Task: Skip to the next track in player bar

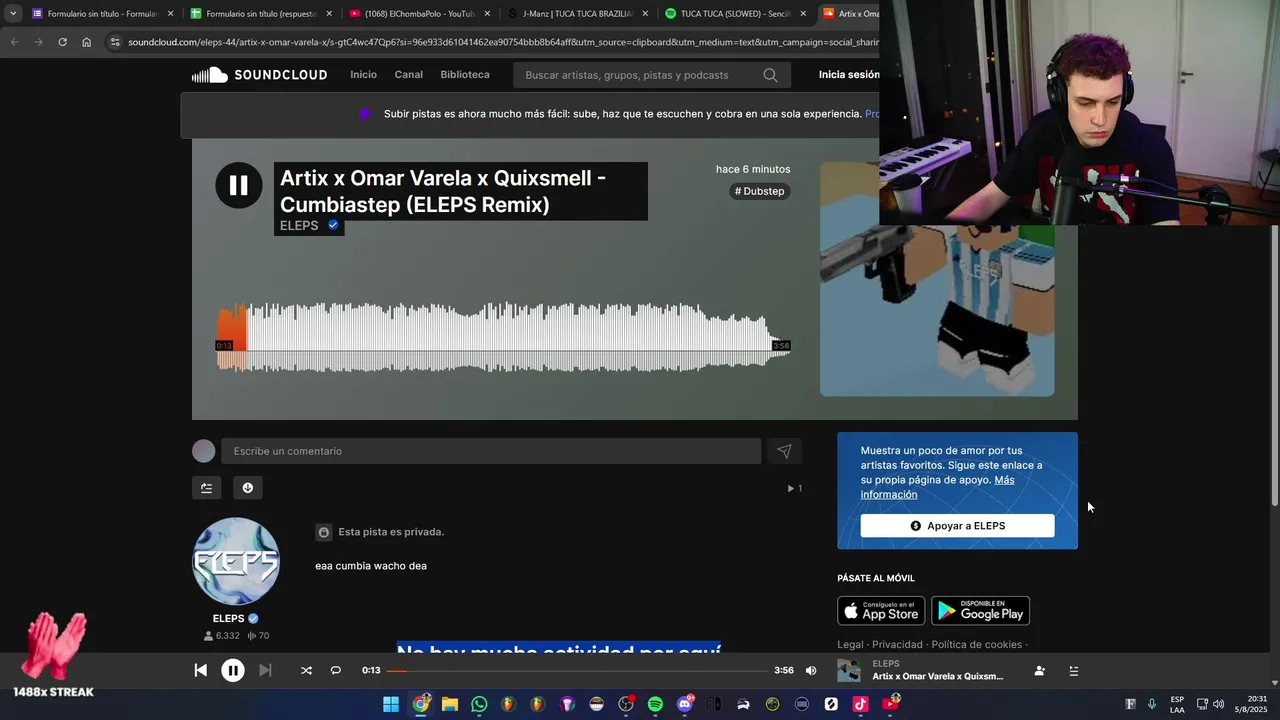Action: click(265, 671)
